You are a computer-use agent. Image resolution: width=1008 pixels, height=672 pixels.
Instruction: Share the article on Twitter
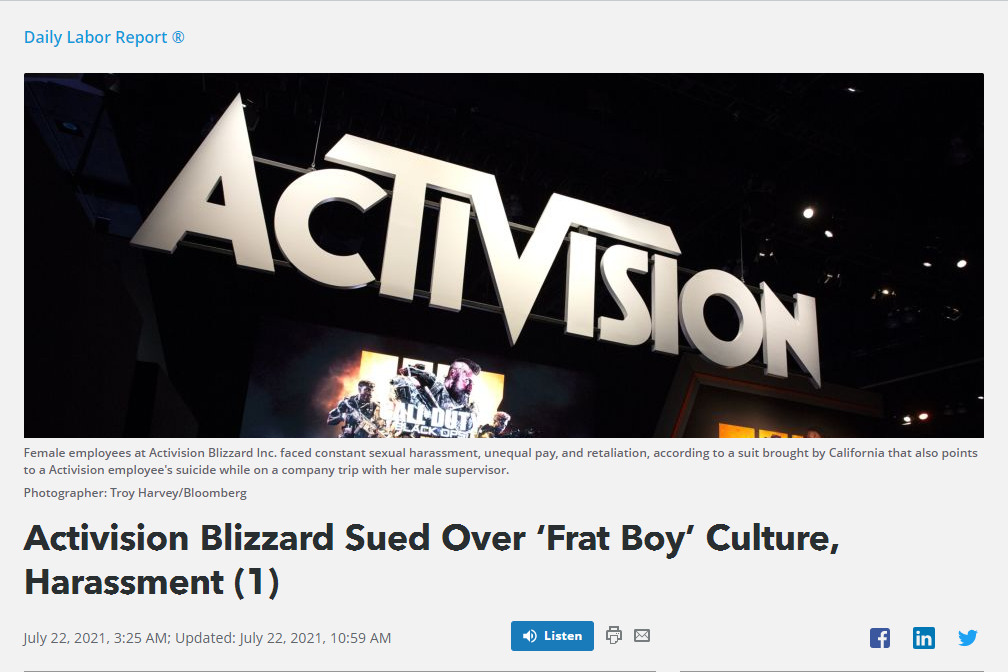click(x=968, y=637)
